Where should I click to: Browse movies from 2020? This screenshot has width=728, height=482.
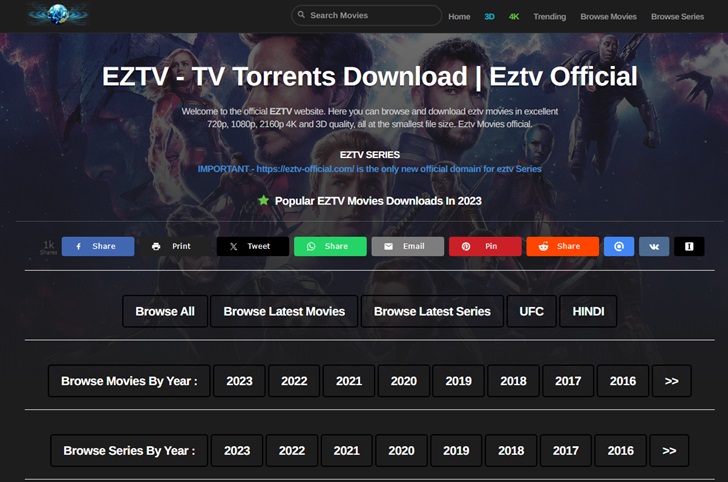403,381
